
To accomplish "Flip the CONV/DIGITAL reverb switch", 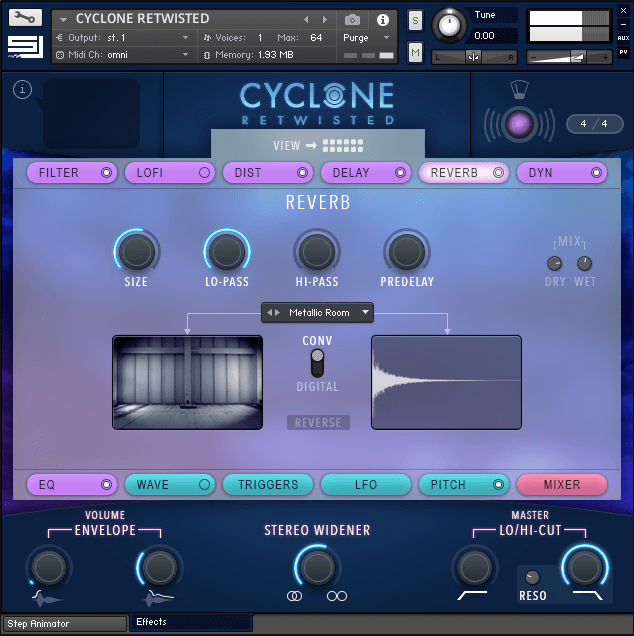I will [x=317, y=362].
